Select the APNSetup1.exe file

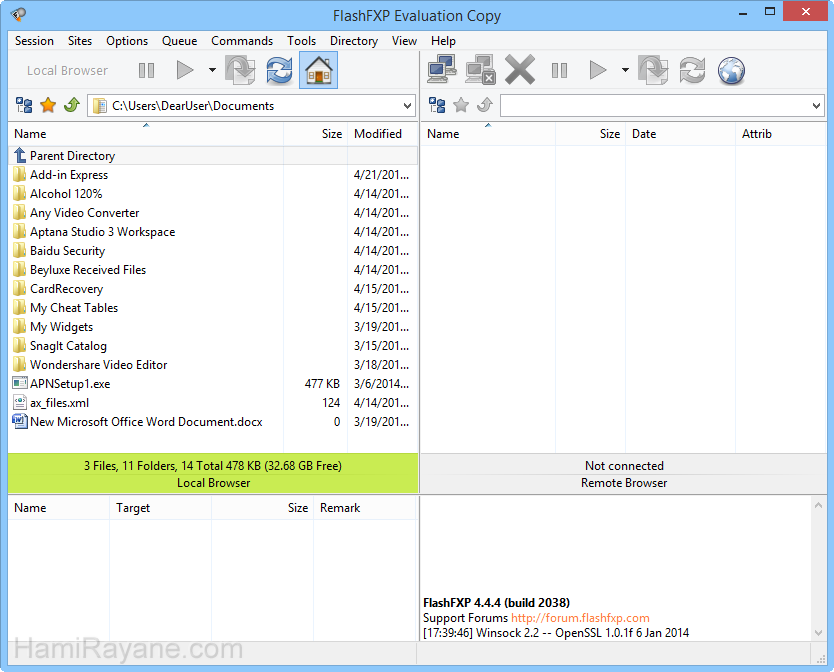click(213, 384)
